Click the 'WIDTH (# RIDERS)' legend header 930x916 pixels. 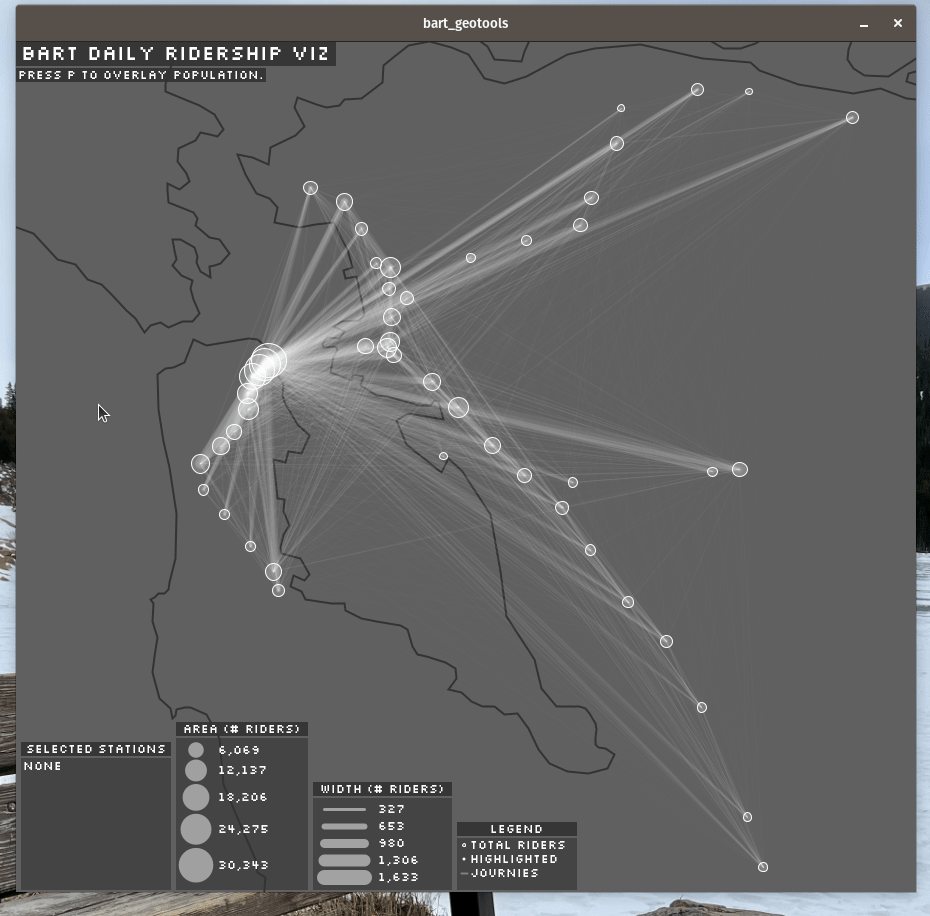[x=383, y=789]
